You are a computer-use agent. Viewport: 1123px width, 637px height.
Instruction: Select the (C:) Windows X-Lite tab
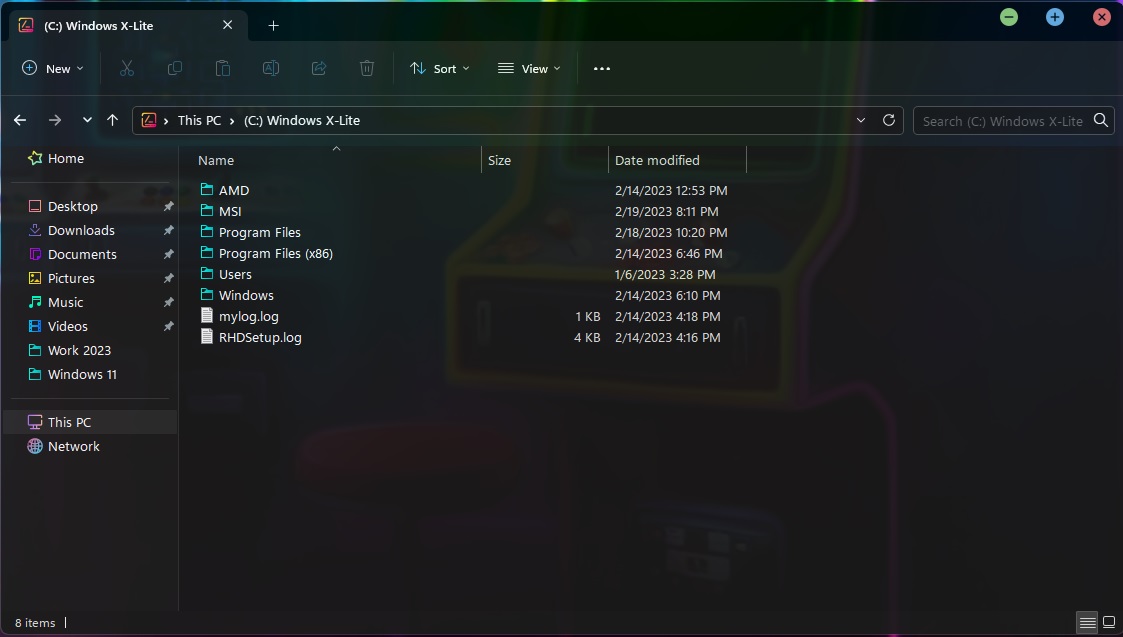click(x=127, y=26)
